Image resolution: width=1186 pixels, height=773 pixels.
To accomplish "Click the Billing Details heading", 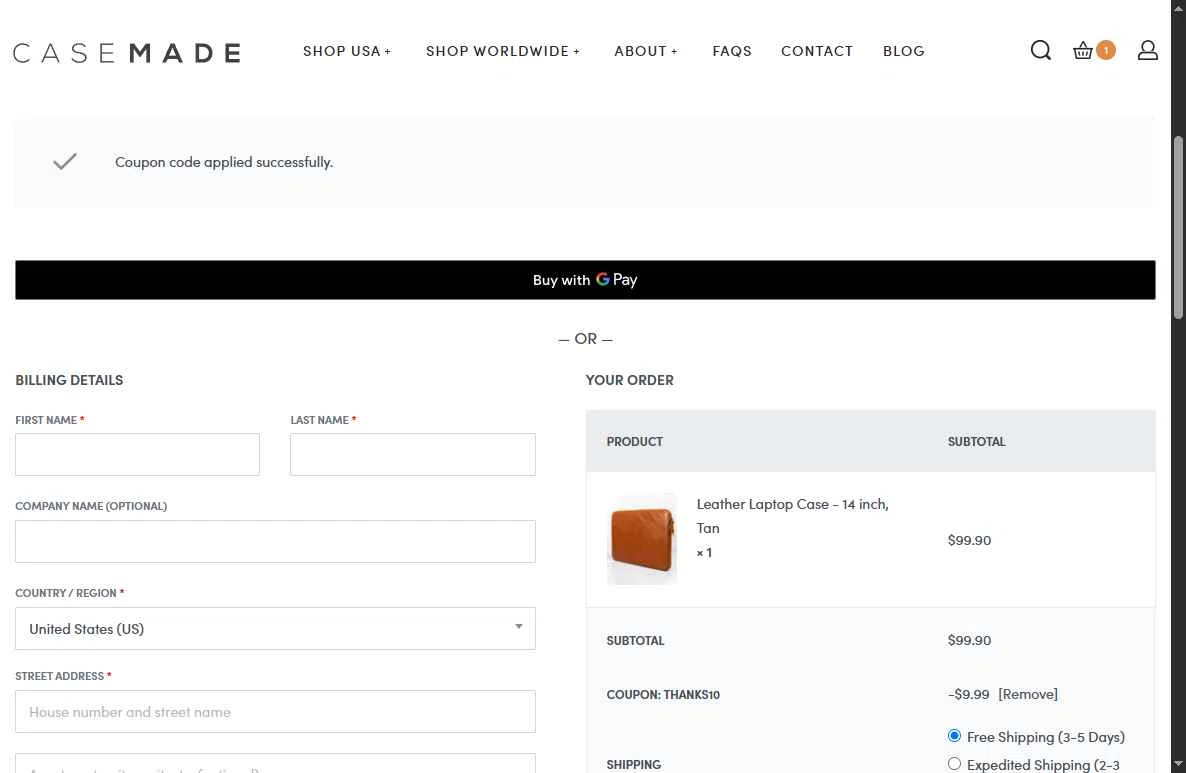I will 69,380.
